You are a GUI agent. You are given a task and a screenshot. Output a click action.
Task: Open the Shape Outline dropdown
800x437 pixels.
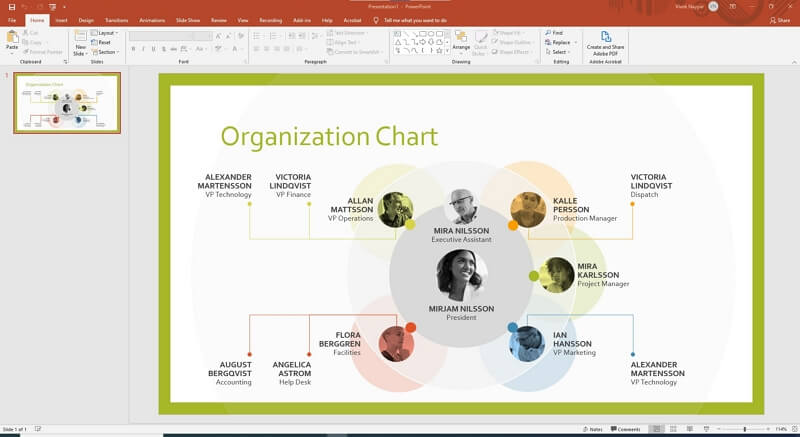[513, 42]
